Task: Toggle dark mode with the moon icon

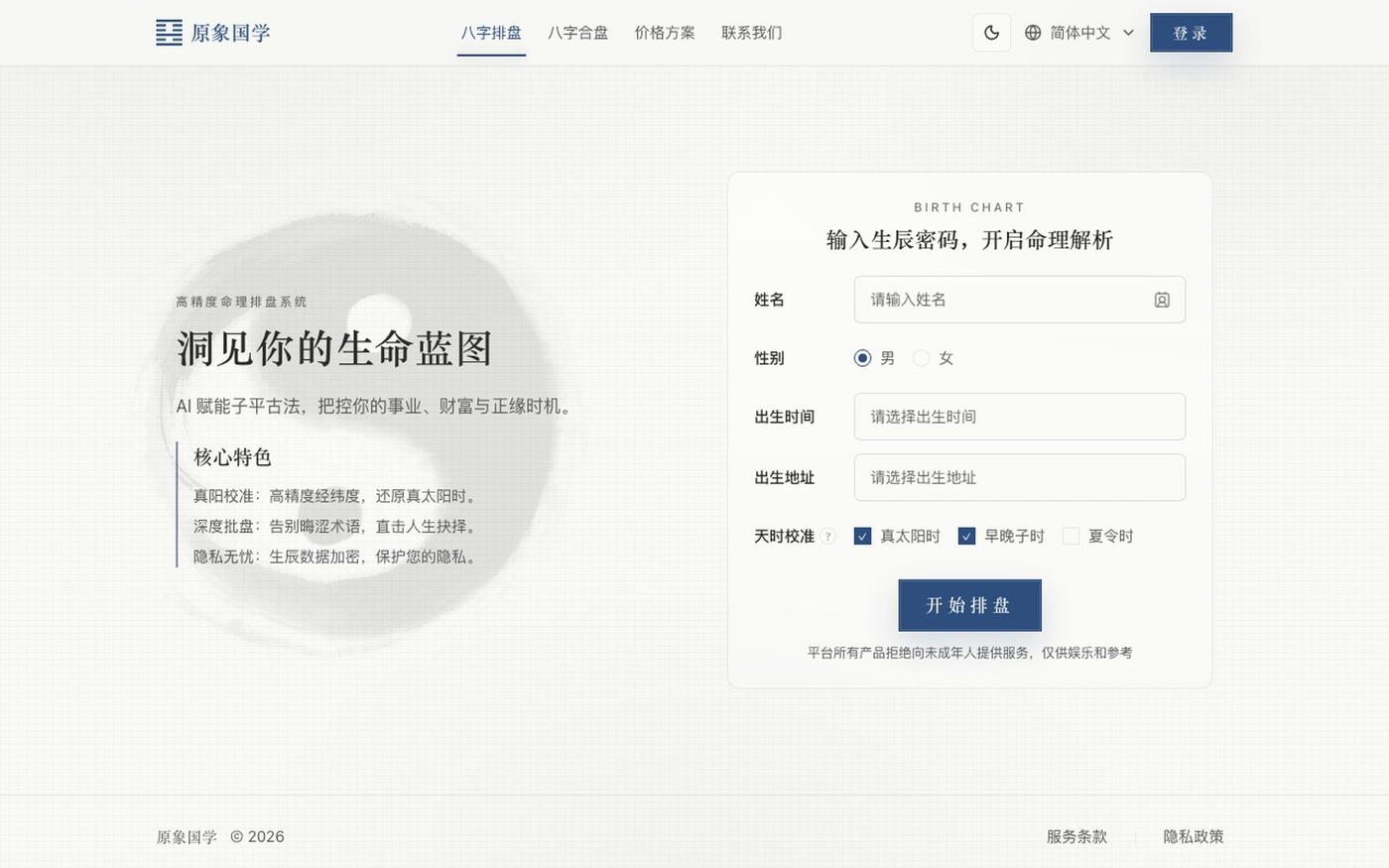Action: (991, 33)
